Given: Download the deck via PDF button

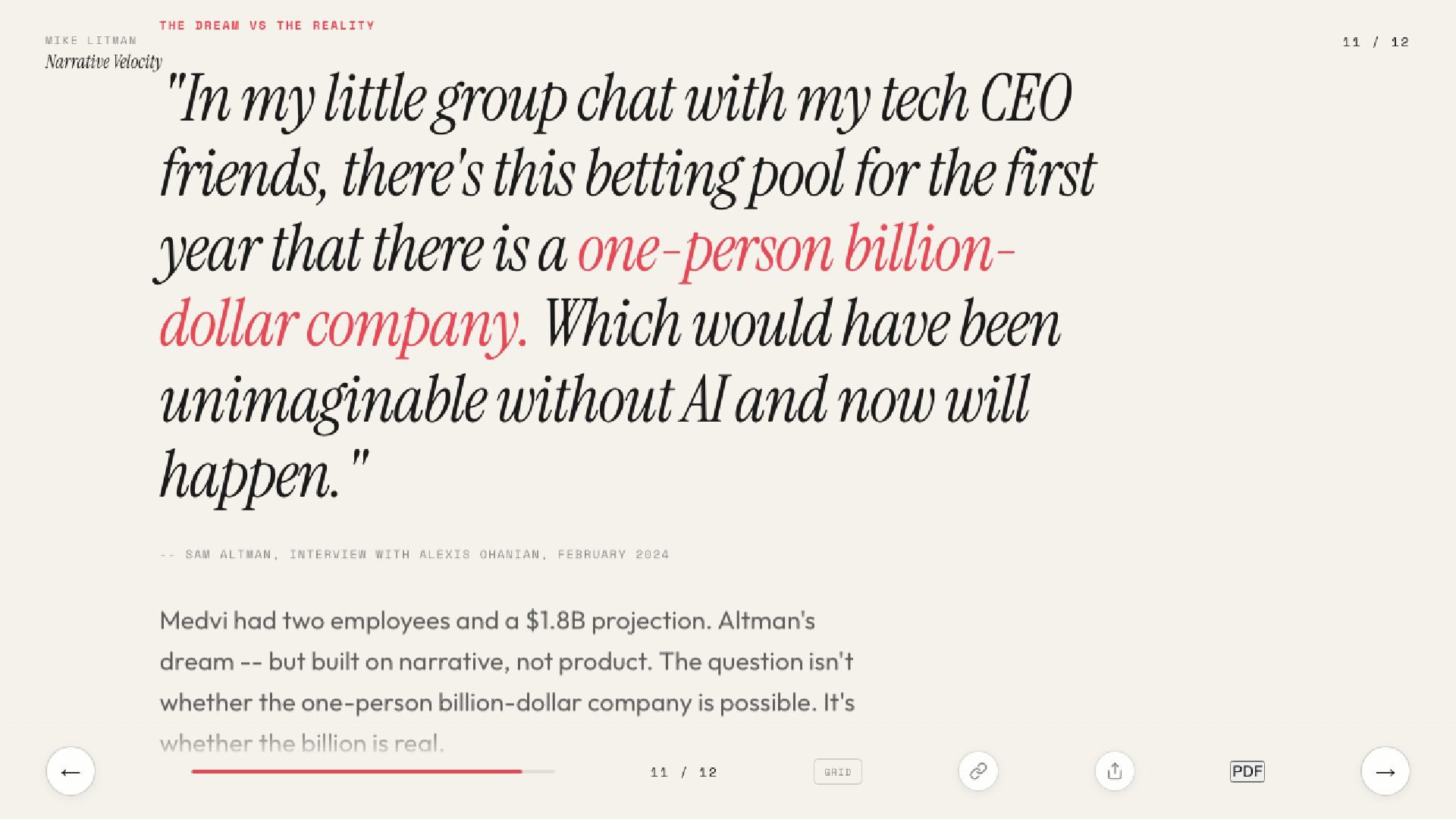Looking at the screenshot, I should (x=1247, y=771).
